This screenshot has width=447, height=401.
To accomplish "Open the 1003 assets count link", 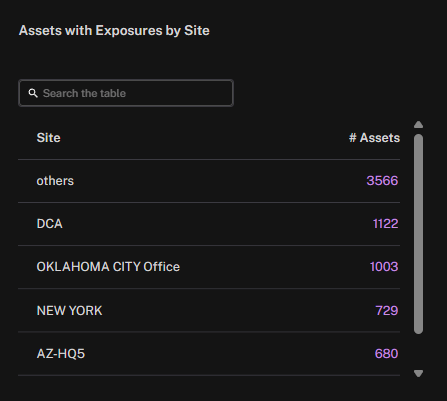I will click(x=384, y=267).
